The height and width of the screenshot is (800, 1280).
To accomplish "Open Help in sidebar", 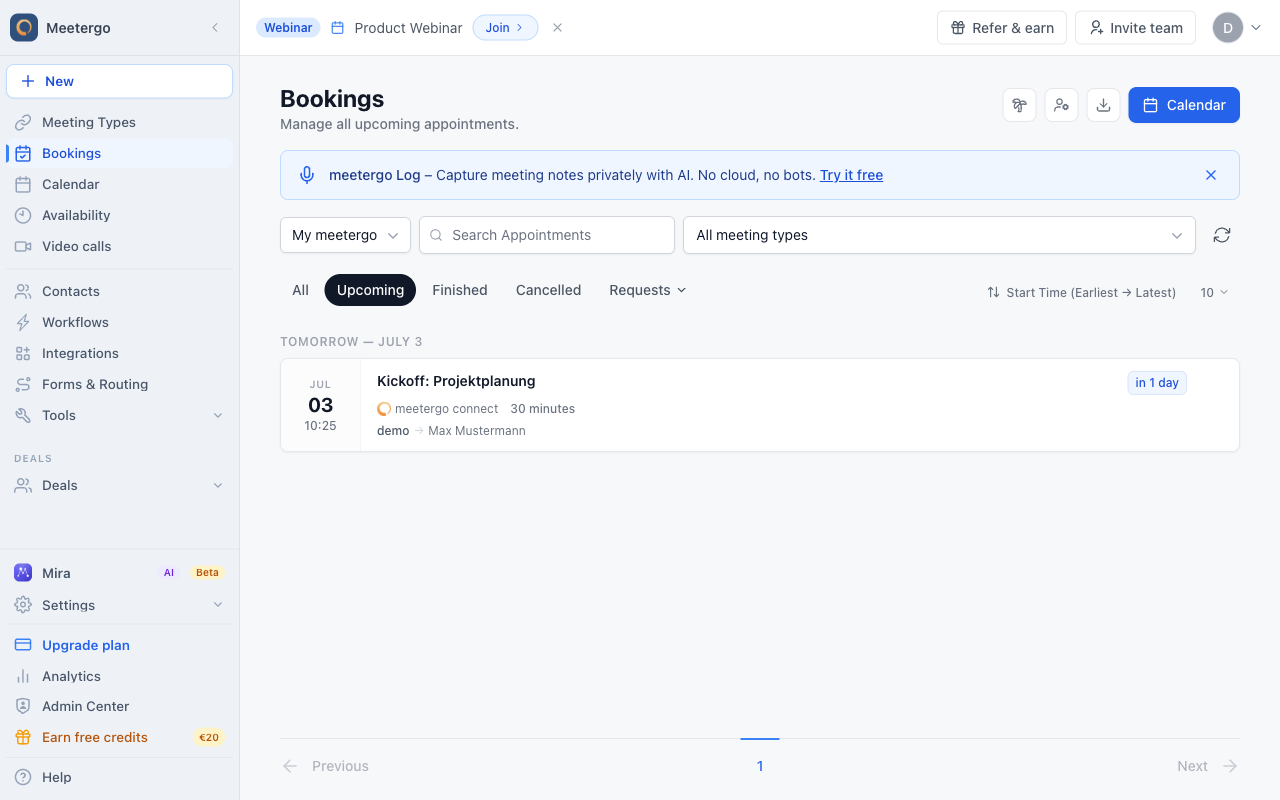I will tap(120, 777).
